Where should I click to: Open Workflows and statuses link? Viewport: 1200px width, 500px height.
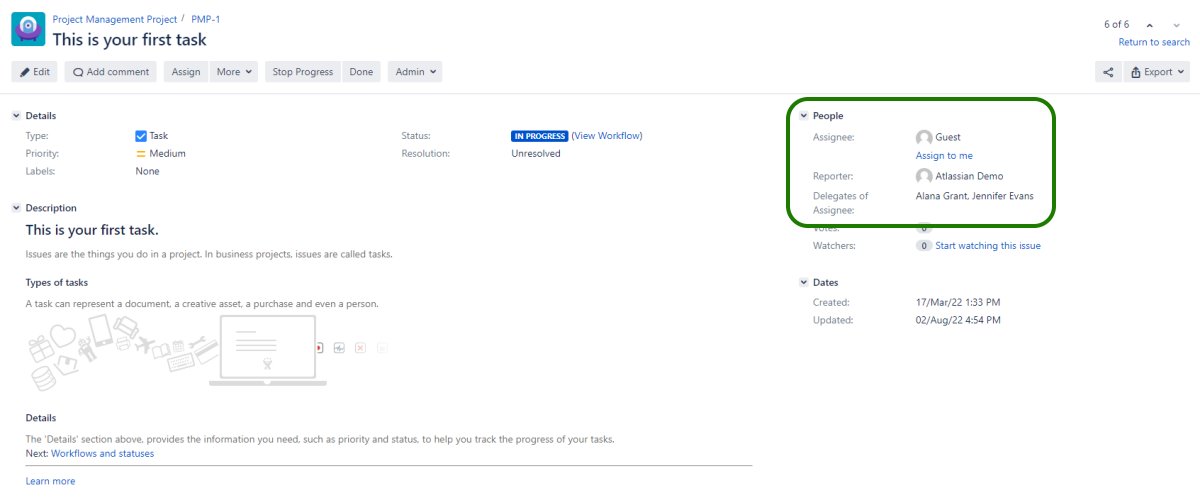103,454
